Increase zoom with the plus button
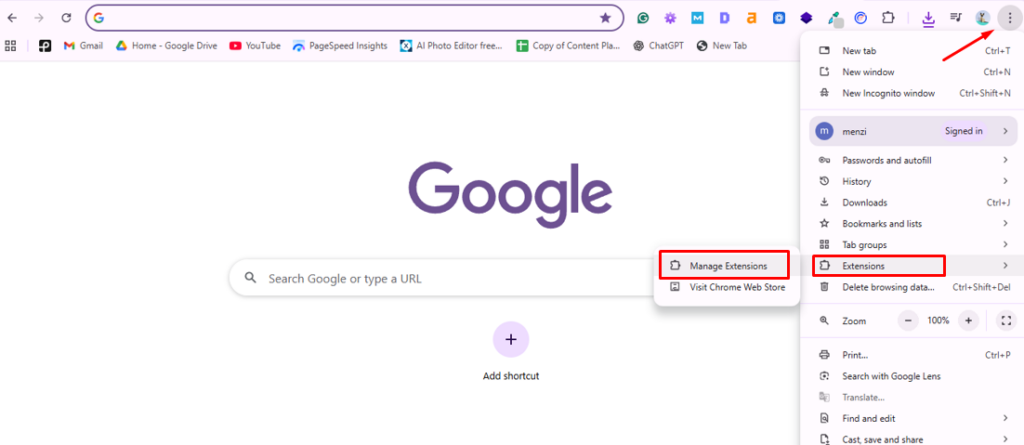The width and height of the screenshot is (1024, 445). (967, 321)
